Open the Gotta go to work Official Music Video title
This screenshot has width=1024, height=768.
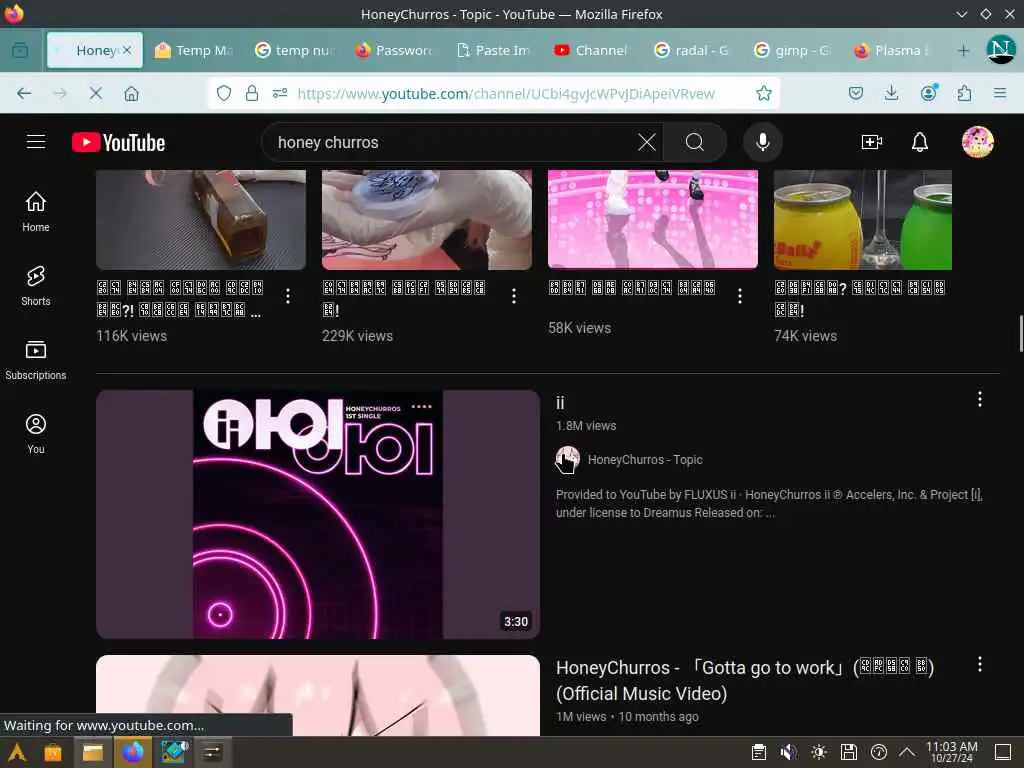point(745,680)
